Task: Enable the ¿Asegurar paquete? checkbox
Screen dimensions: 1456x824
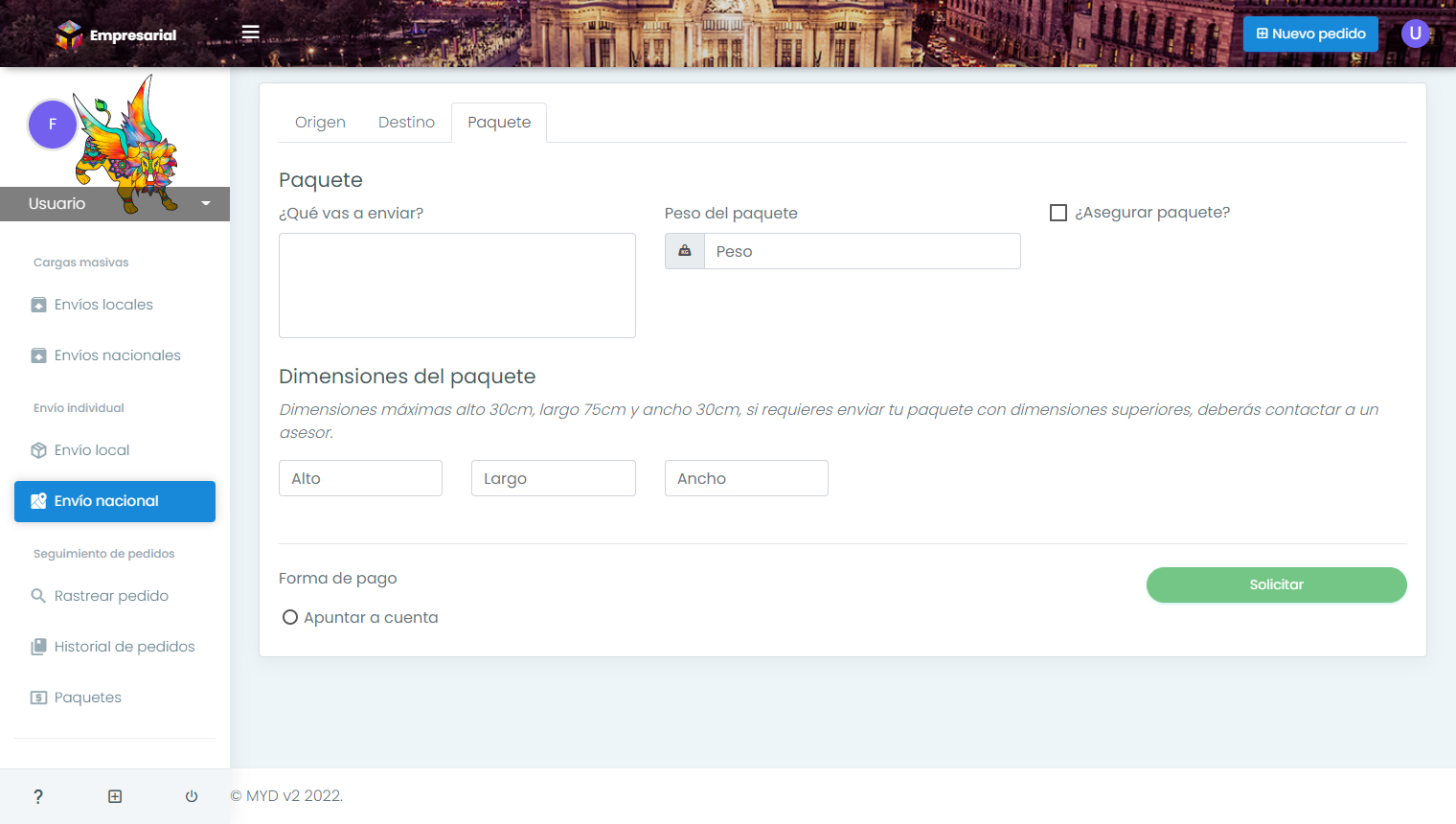Action: 1058,213
